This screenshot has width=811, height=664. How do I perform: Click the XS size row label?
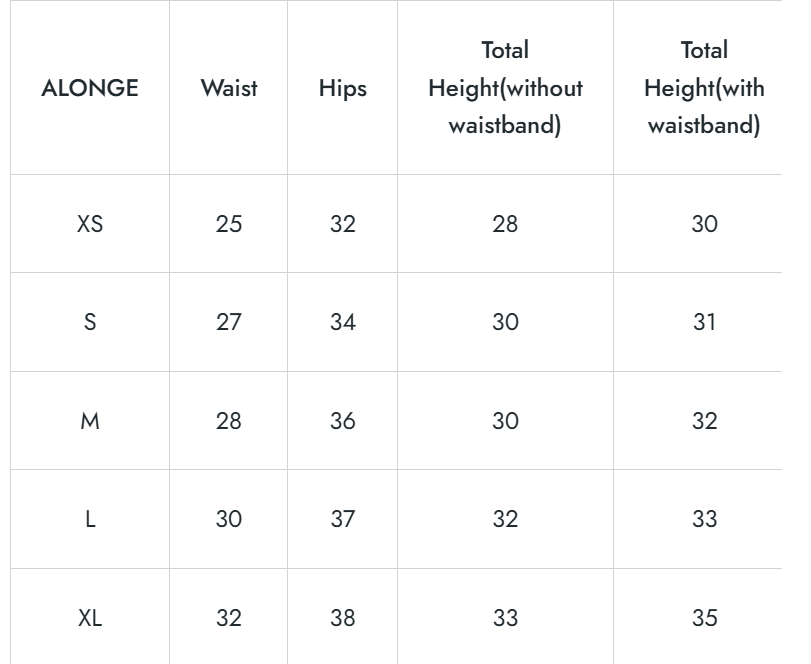coord(90,224)
